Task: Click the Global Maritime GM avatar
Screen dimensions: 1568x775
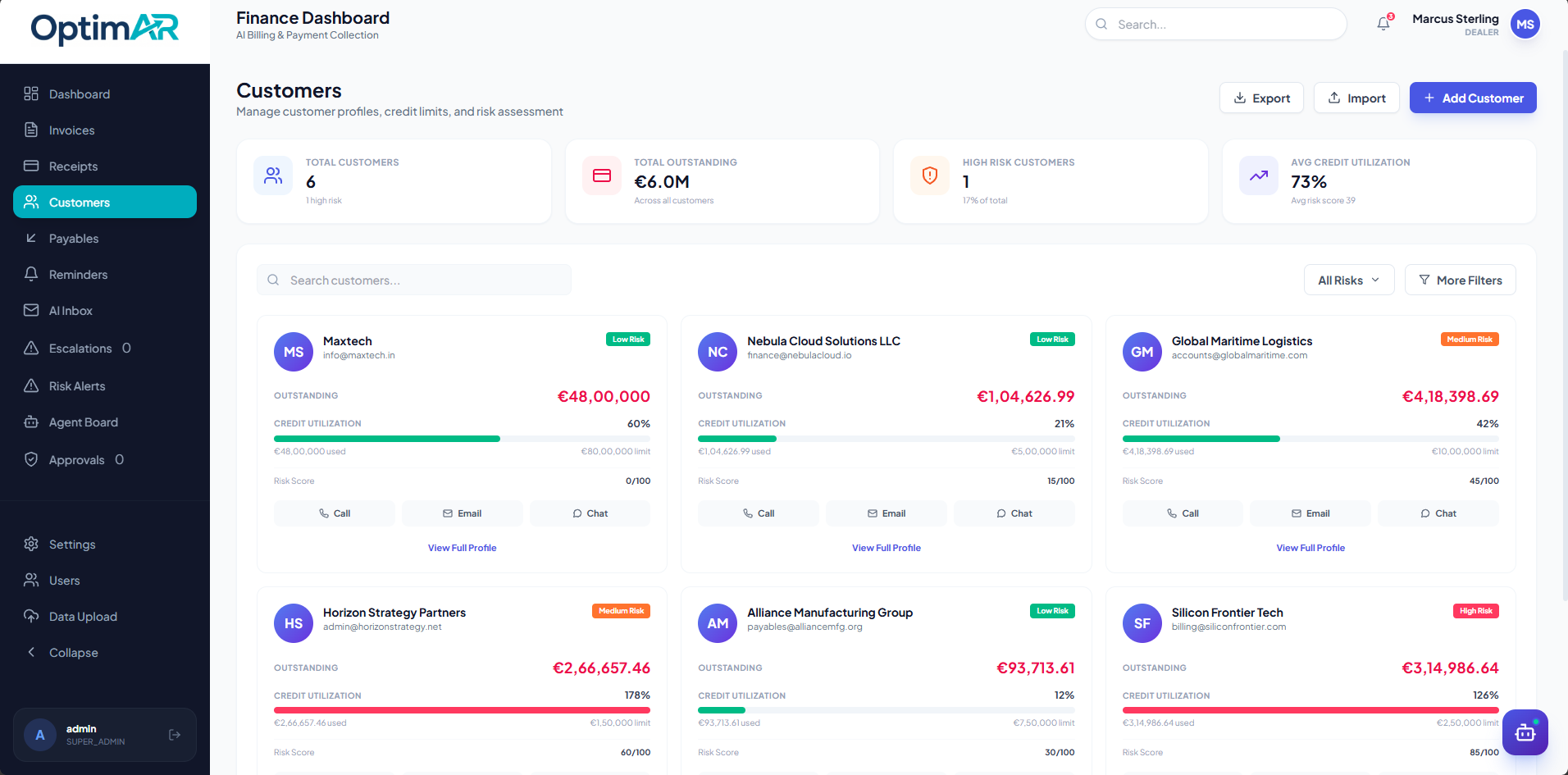Action: click(x=1142, y=352)
